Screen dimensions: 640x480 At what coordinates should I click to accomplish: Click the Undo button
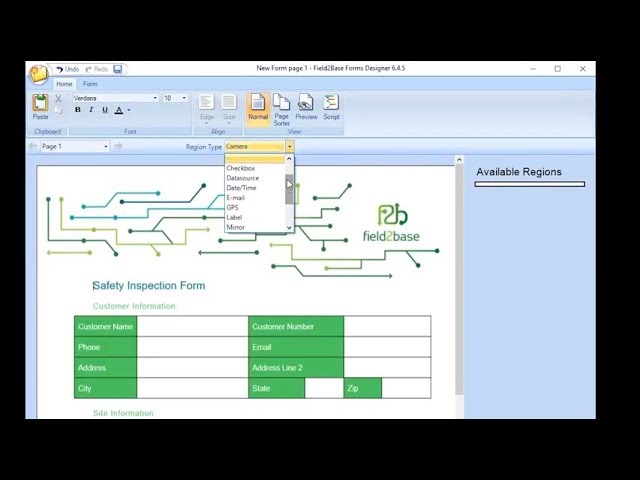tap(67, 69)
